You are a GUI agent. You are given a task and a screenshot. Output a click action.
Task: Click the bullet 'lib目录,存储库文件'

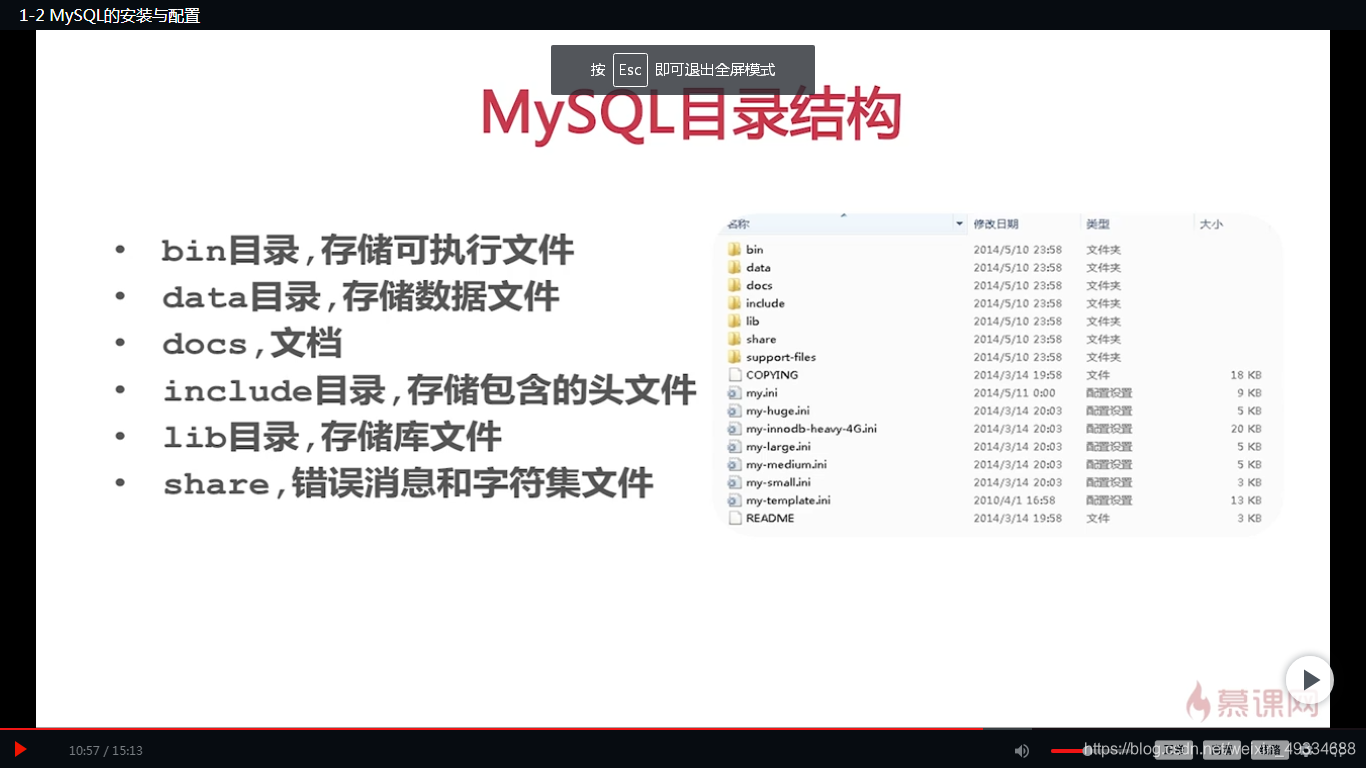[x=332, y=437]
